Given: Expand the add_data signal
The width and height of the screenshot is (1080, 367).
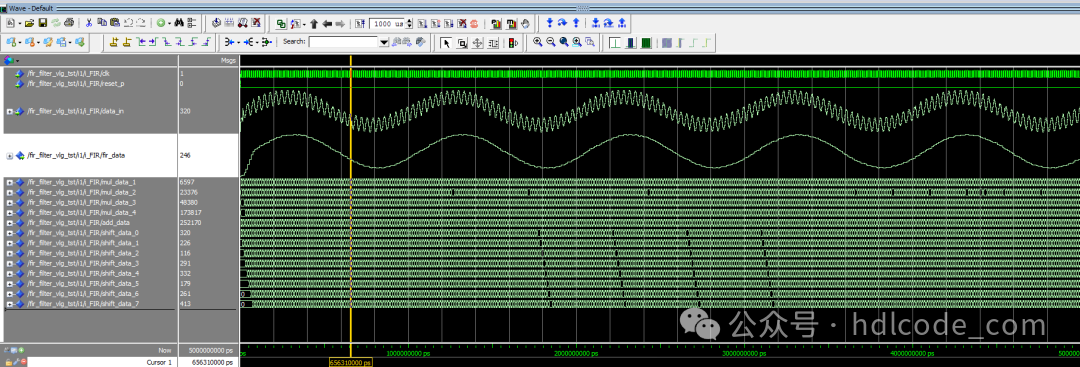Looking at the screenshot, I should pos(10,223).
